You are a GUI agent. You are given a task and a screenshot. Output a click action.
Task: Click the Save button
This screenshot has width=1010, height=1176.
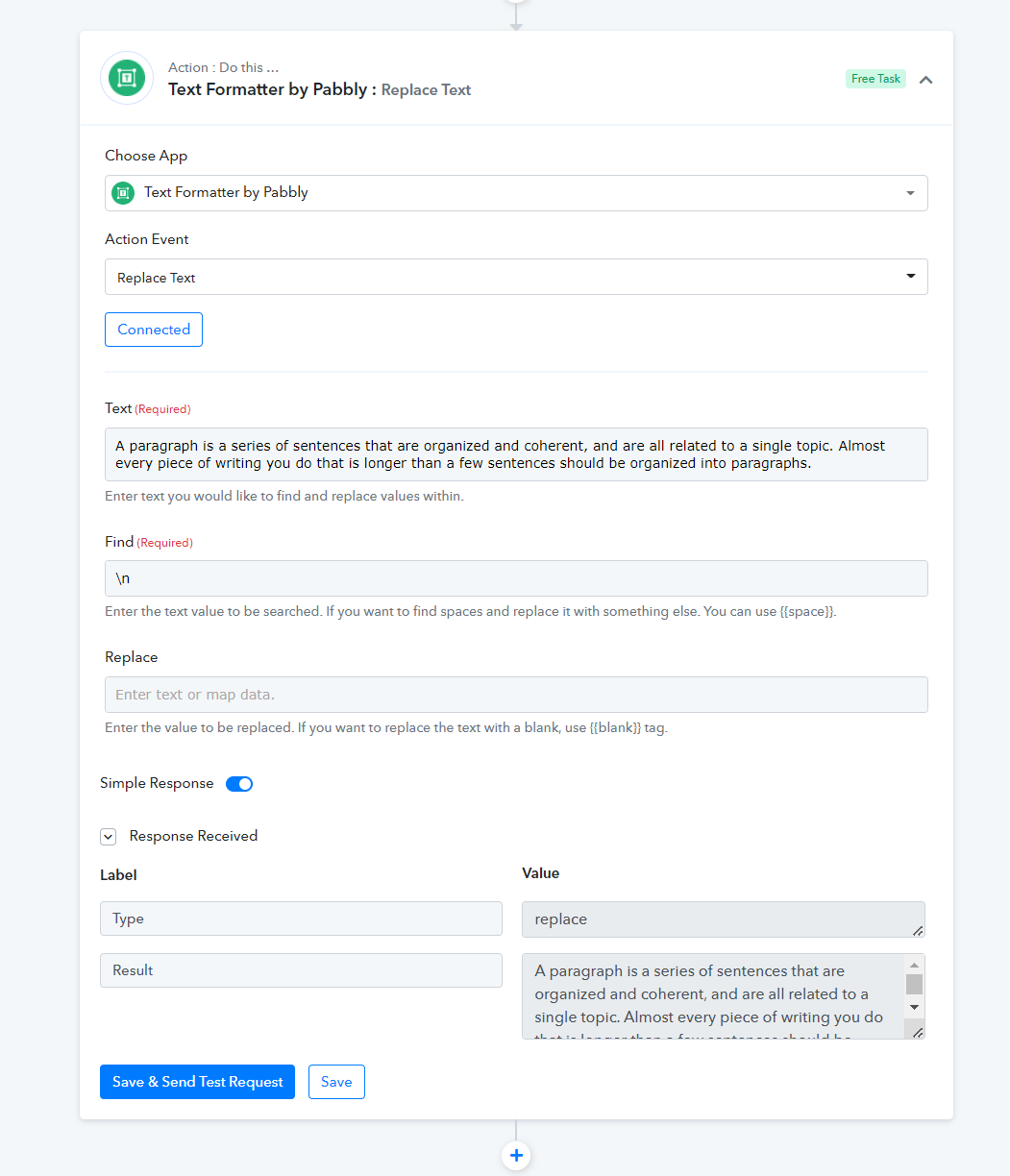[x=336, y=1082]
